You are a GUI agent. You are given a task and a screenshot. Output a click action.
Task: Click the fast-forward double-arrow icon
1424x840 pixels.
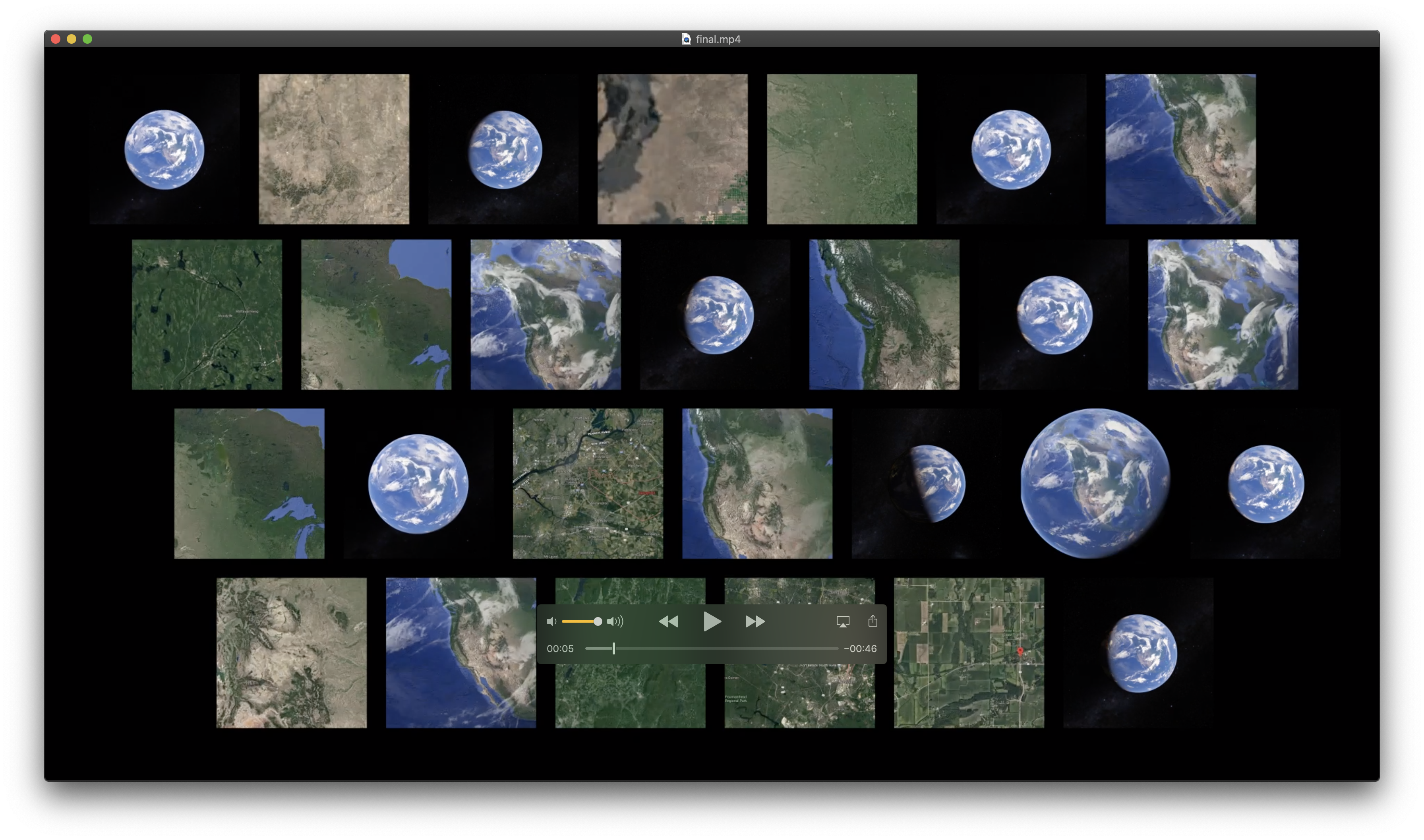[x=755, y=621]
